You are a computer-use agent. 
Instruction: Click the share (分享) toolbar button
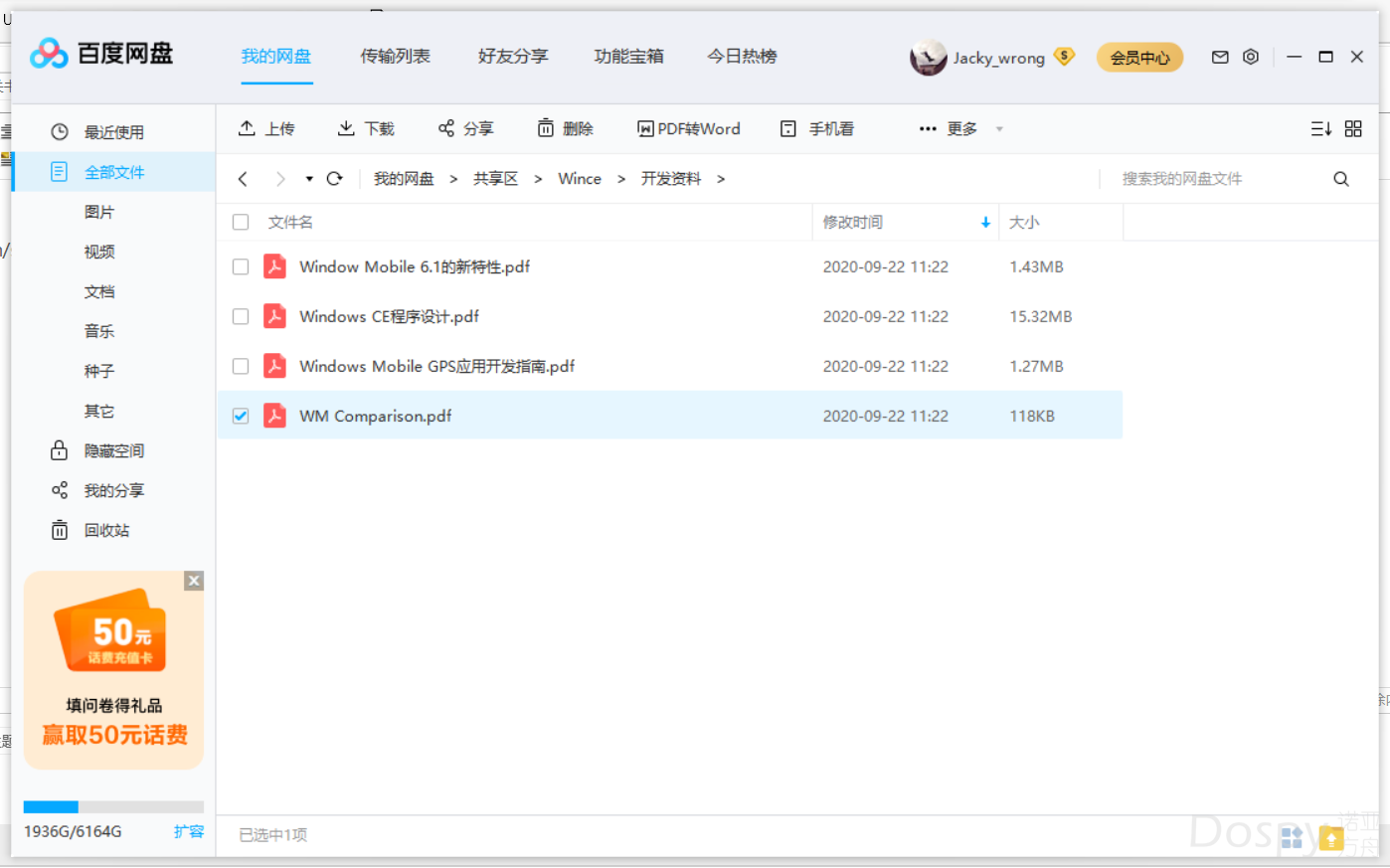click(x=465, y=128)
